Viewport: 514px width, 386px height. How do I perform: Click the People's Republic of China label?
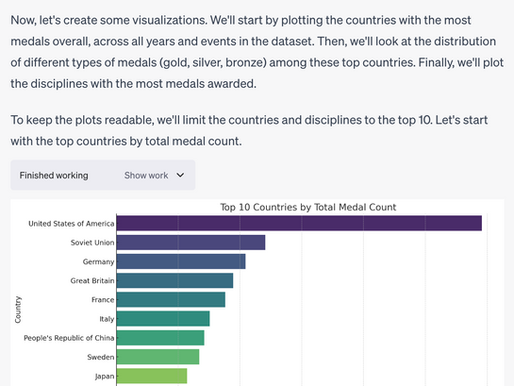tap(69, 338)
